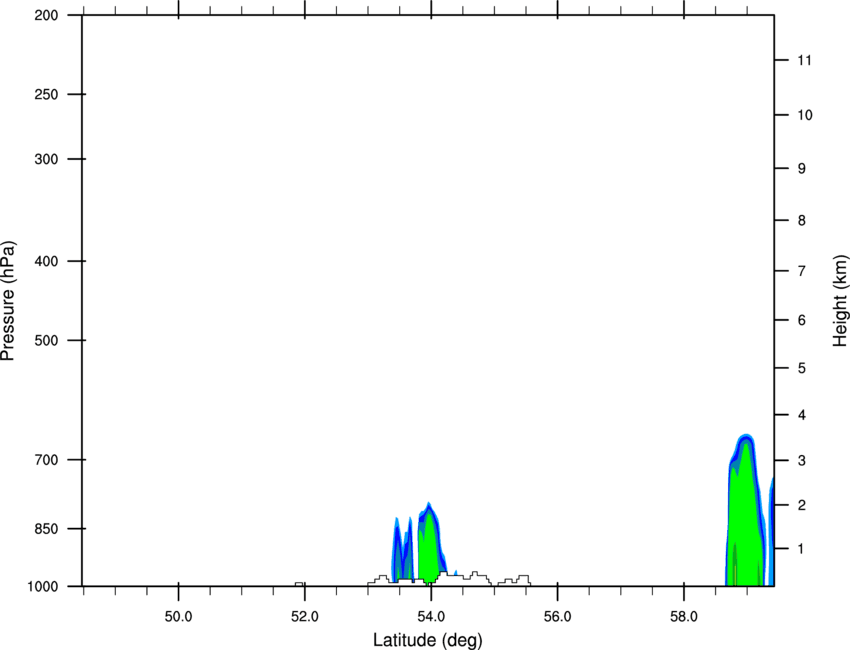Image resolution: width=850 pixels, height=650 pixels.
Task: Click the 8 km height label
Action: tap(802, 221)
